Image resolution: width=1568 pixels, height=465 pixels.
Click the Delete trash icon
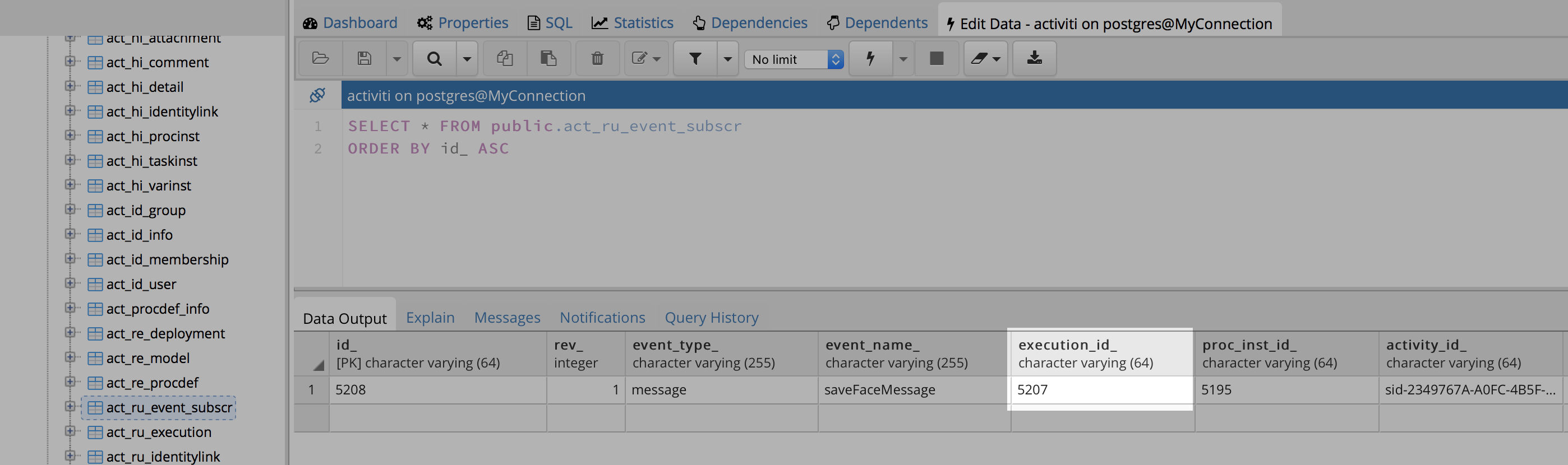[597, 58]
